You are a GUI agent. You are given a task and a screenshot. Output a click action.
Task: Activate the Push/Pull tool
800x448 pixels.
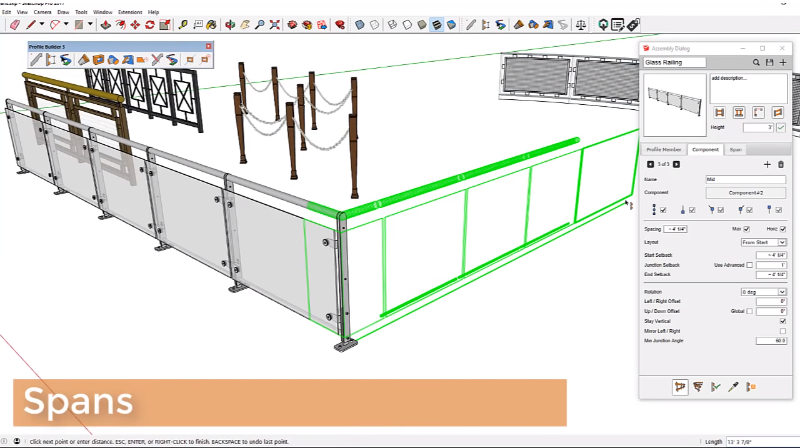point(105,24)
